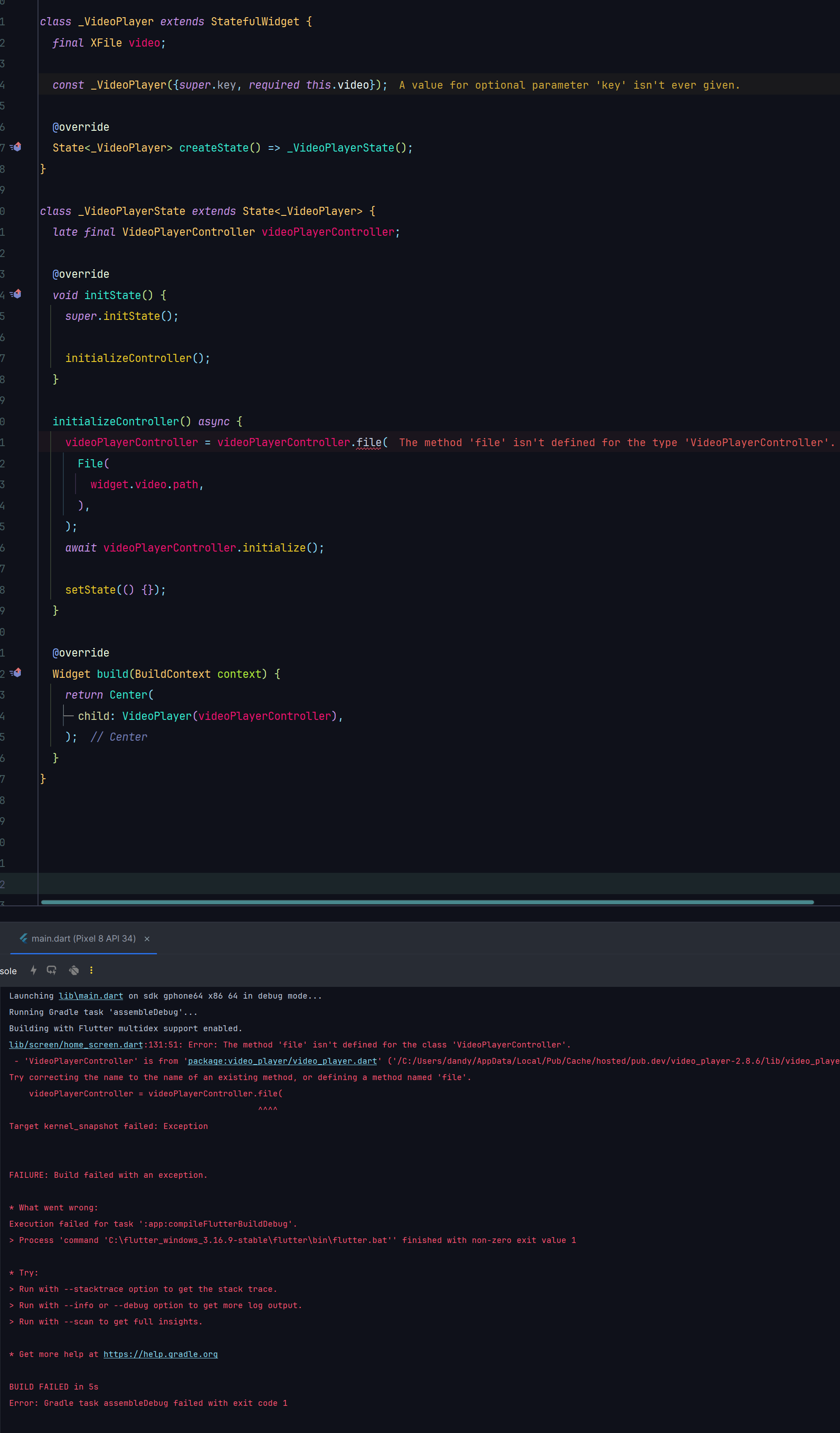Click the underlined 'file' method error in the code
Image resolution: width=840 pixels, height=1433 pixels.
click(369, 443)
